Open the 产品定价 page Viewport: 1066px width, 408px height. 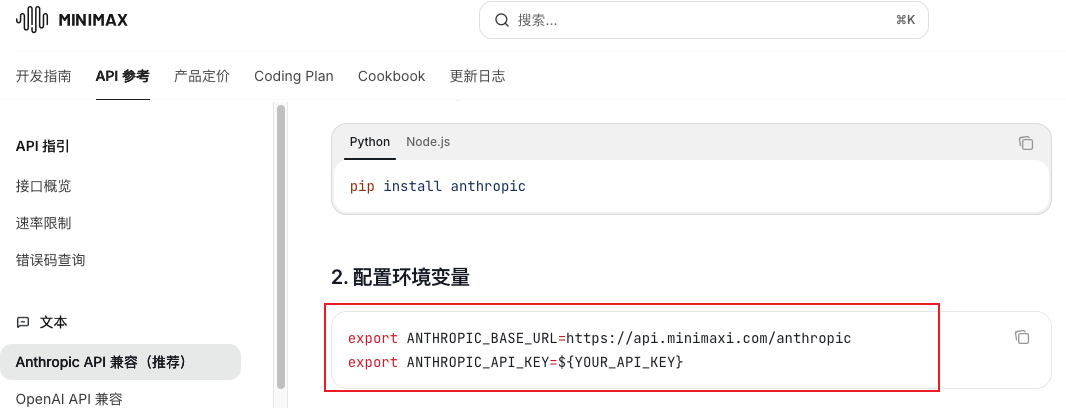point(202,76)
